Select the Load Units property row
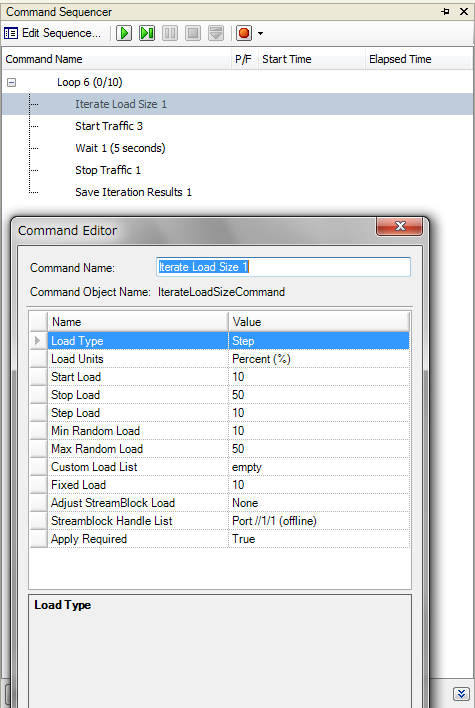475x708 pixels. 219,359
